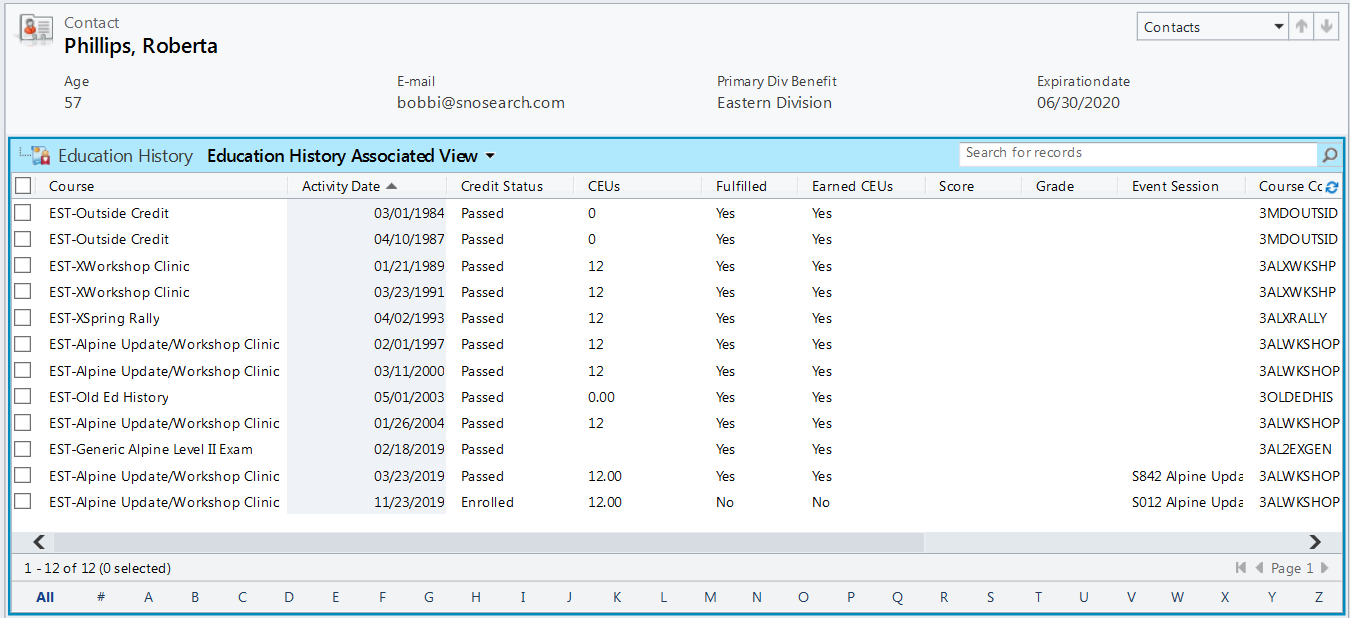Image resolution: width=1350 pixels, height=618 pixels.
Task: Sort by the Course column
Action: [72, 186]
